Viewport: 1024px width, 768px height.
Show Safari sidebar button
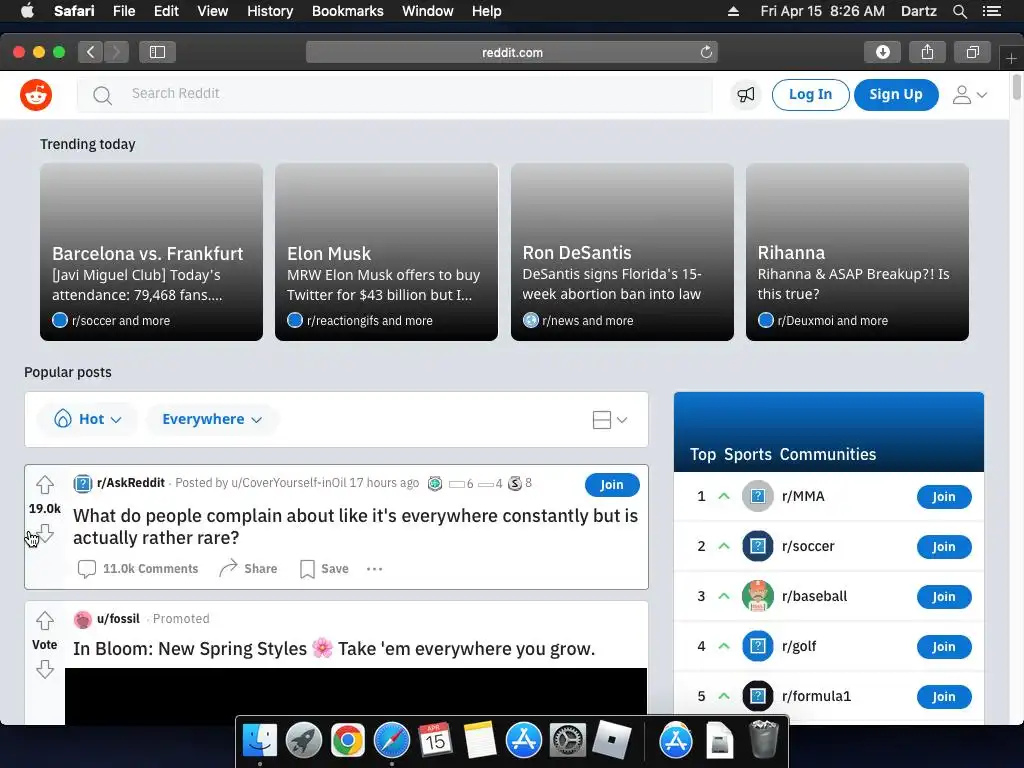click(x=157, y=52)
